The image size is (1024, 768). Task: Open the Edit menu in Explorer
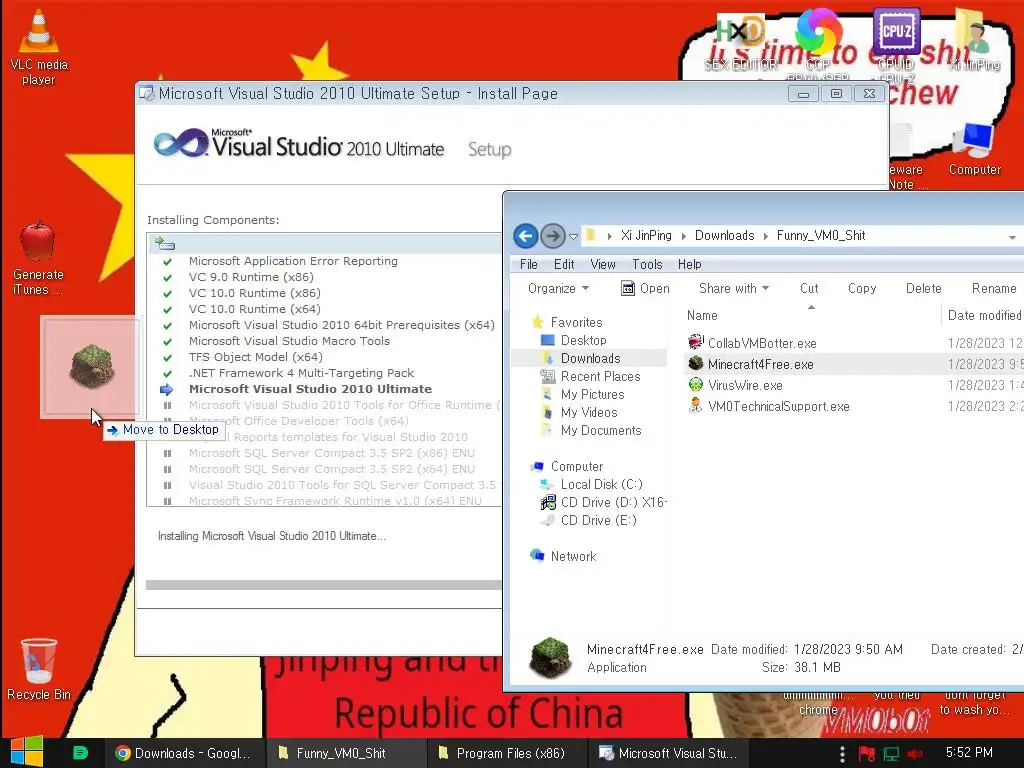point(564,264)
